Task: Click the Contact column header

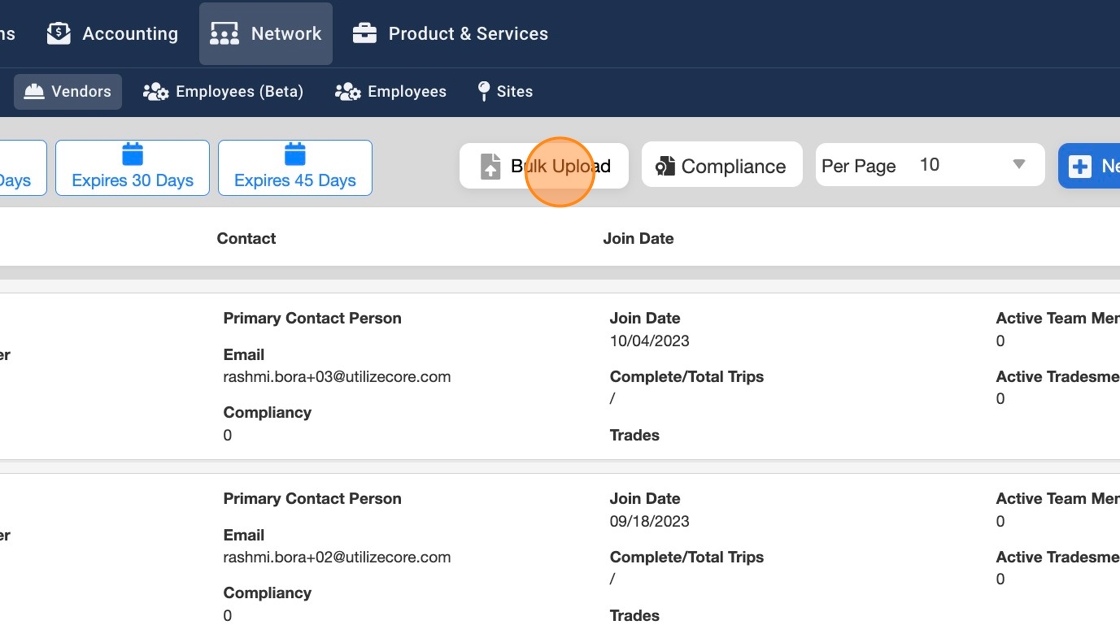Action: coord(246,238)
